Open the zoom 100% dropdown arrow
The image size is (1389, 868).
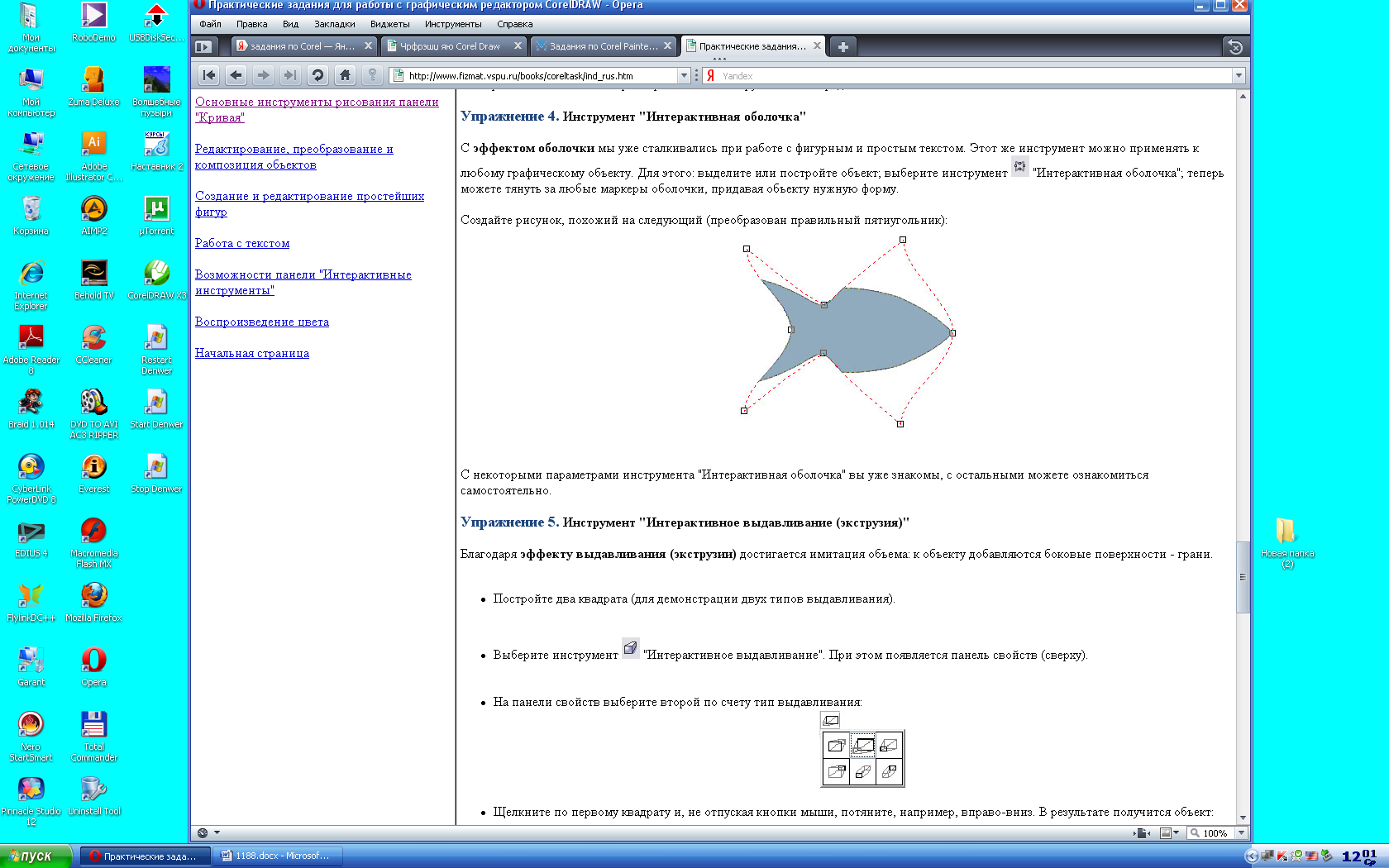(1241, 832)
